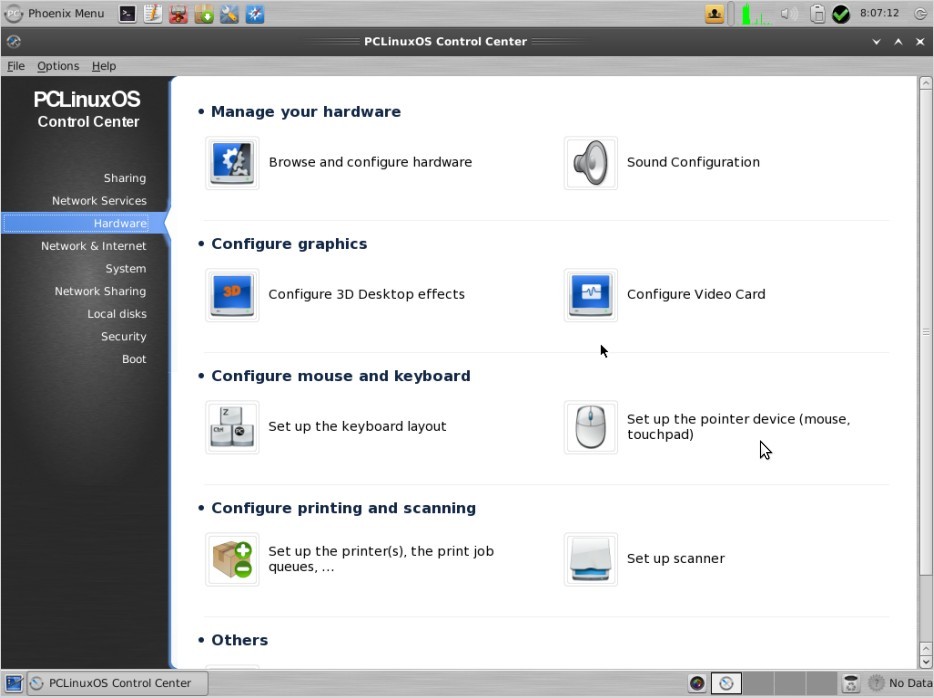Click Set up scanner label
Image resolution: width=934 pixels, height=698 pixels.
(675, 559)
